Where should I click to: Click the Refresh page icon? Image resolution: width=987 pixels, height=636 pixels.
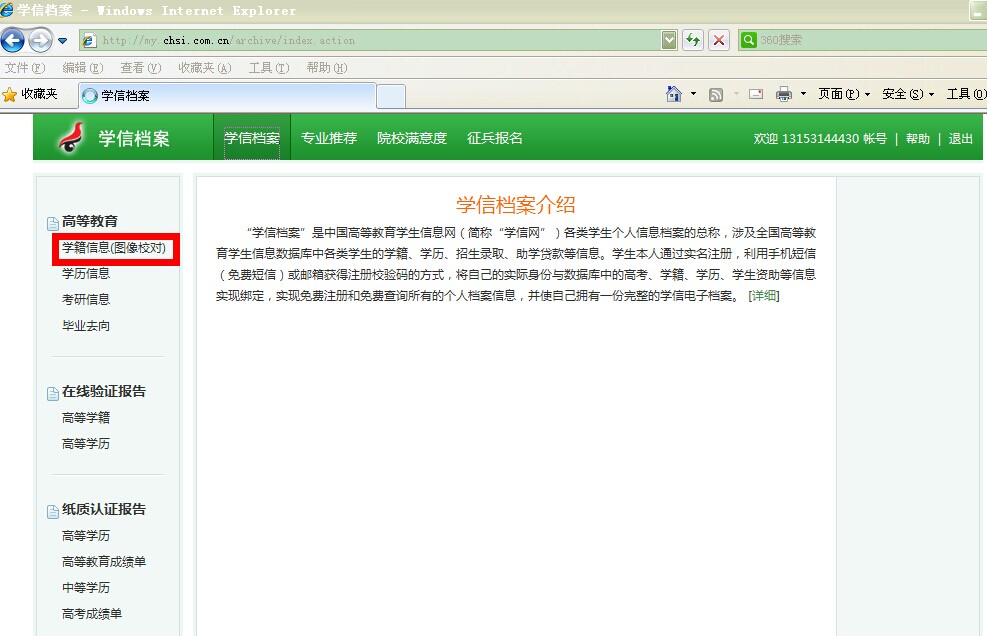[x=693, y=40]
